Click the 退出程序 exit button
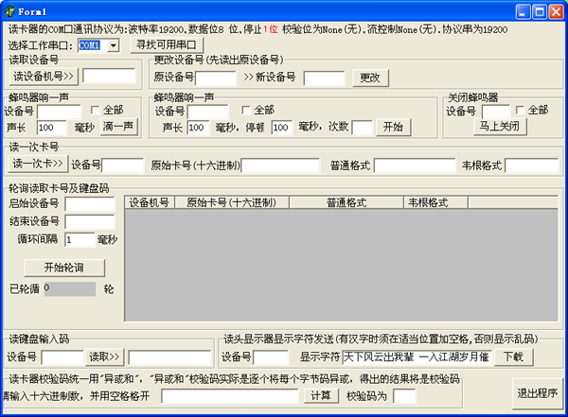The height and width of the screenshot is (417, 568). coord(538,393)
